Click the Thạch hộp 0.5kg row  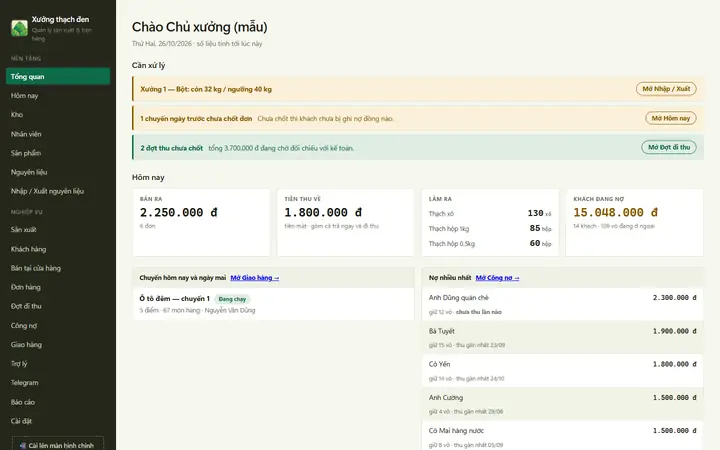coord(490,243)
